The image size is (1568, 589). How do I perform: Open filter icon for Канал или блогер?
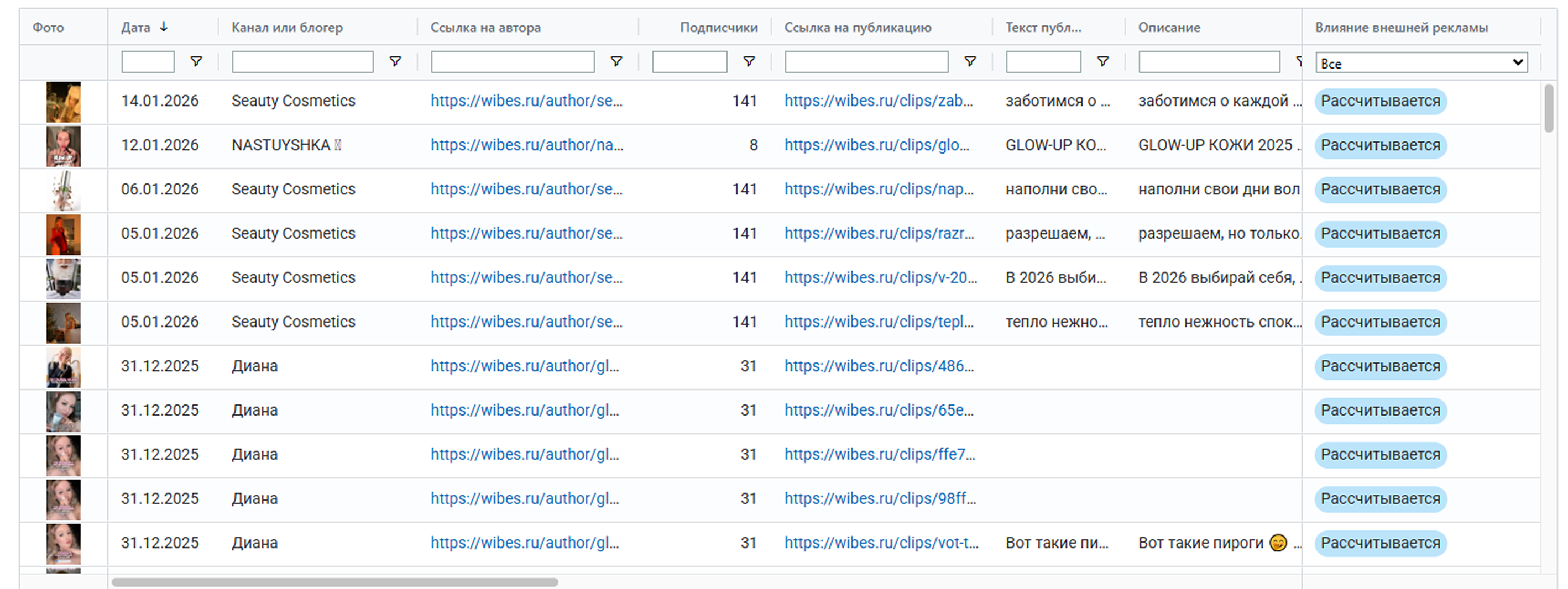coord(395,61)
